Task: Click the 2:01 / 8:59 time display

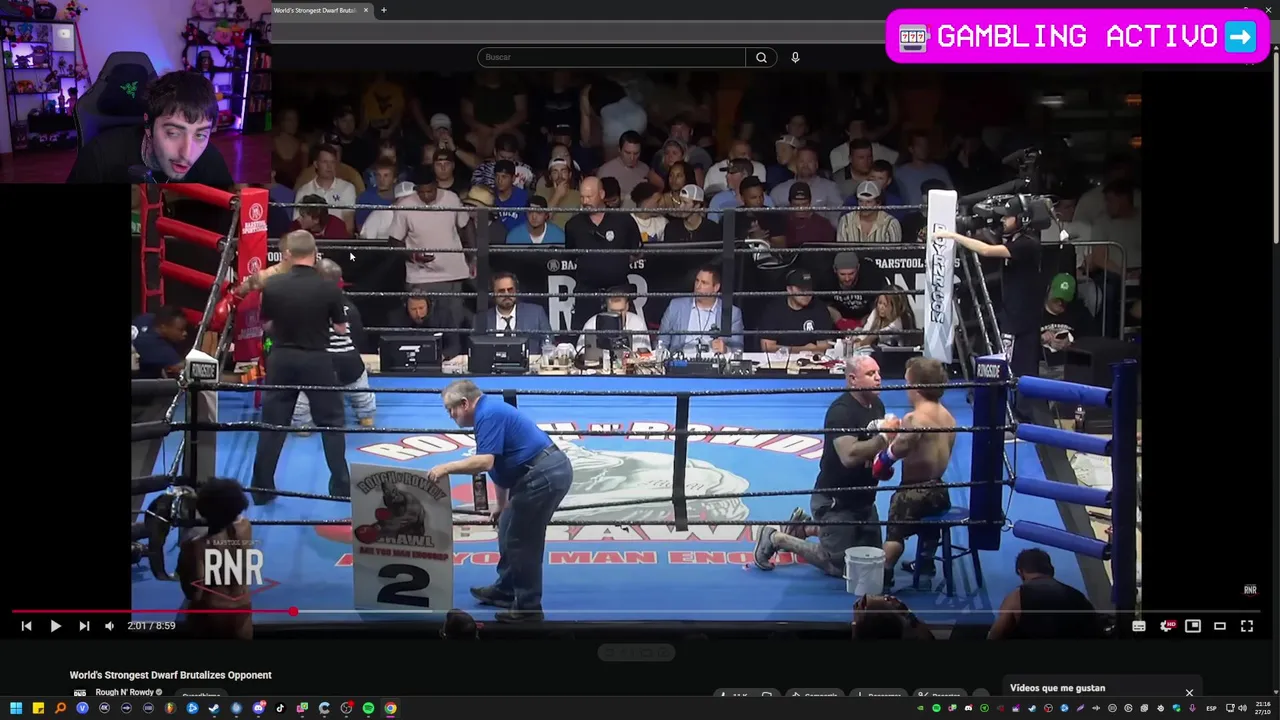Action: tap(151, 626)
